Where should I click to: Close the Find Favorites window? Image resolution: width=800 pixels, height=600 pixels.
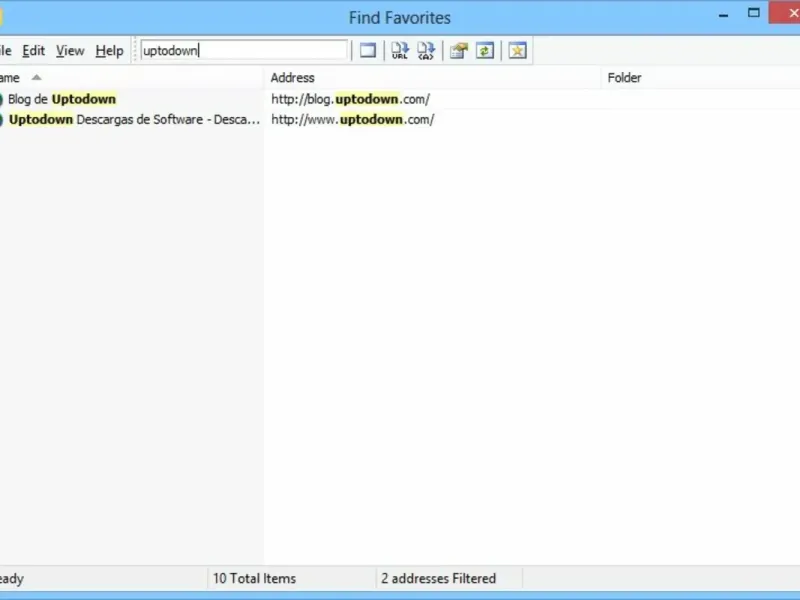coord(786,13)
